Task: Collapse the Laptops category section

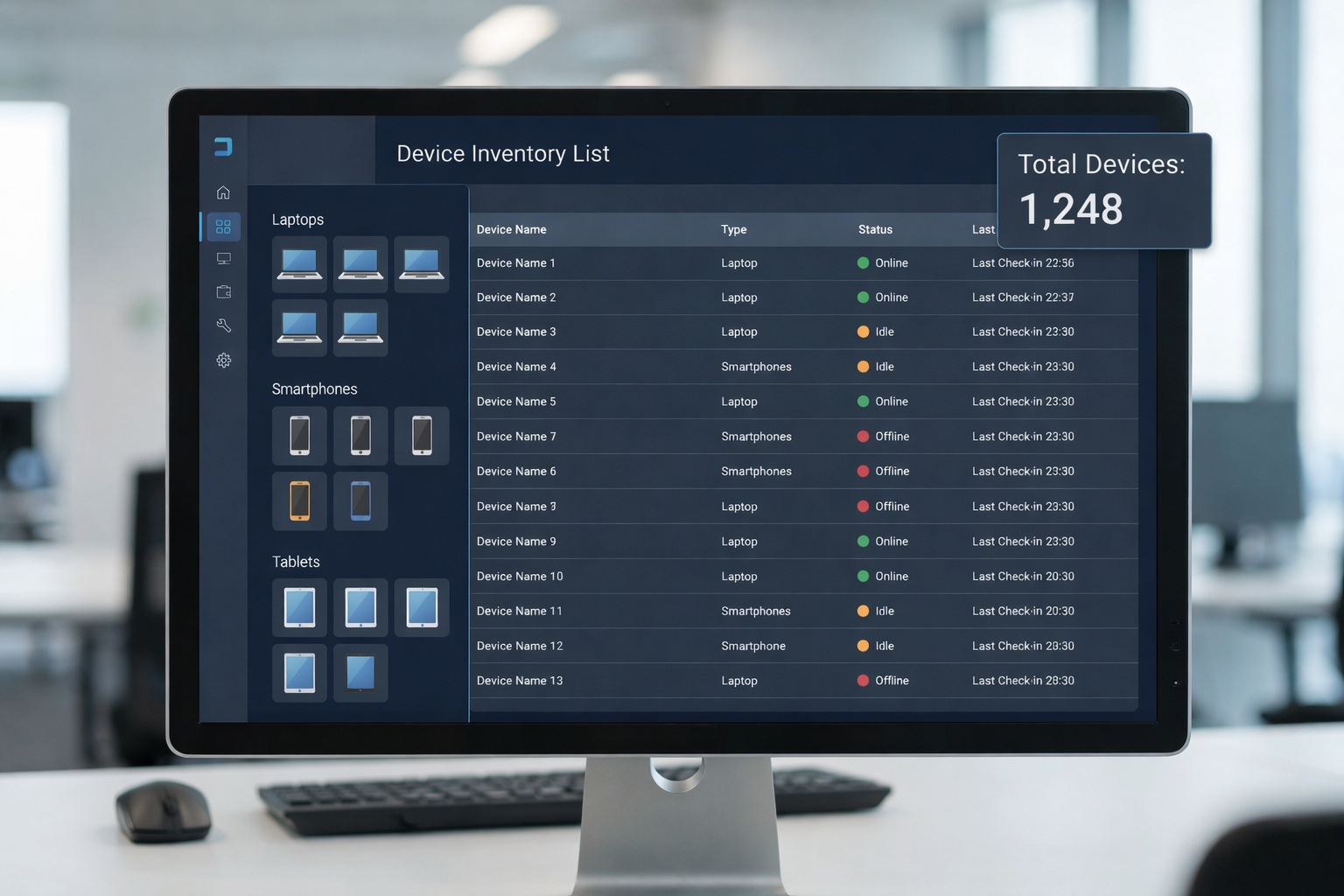Action: (297, 220)
